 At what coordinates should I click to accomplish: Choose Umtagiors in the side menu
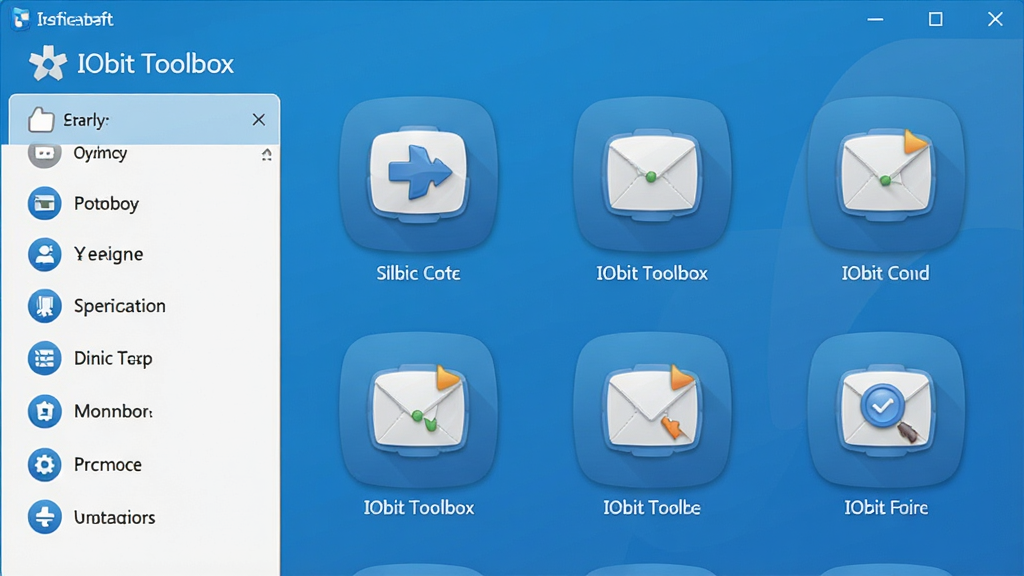point(114,518)
